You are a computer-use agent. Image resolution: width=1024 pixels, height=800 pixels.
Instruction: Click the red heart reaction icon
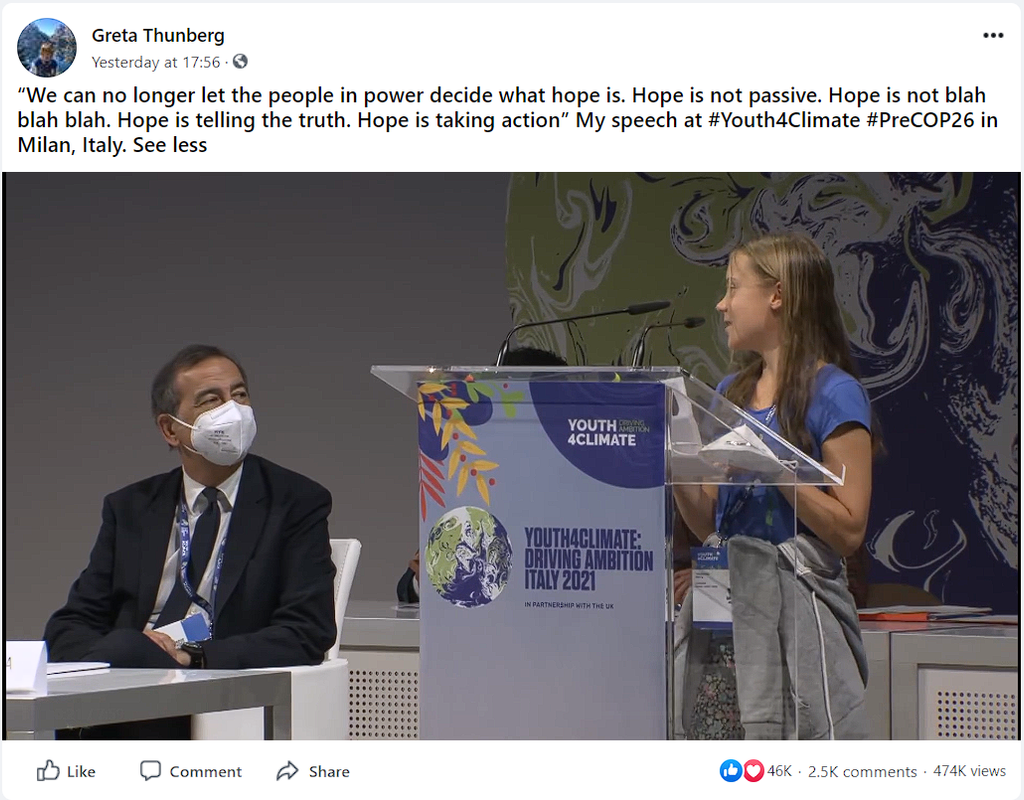point(753,771)
